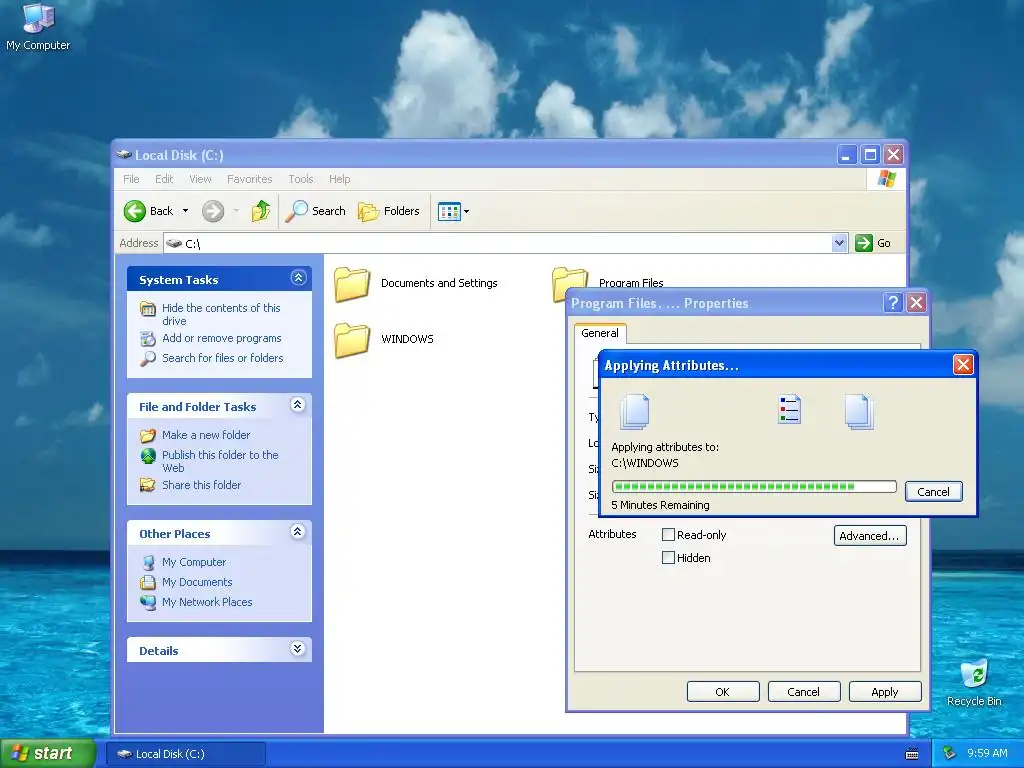Go back with the green Back arrow

(x=135, y=211)
